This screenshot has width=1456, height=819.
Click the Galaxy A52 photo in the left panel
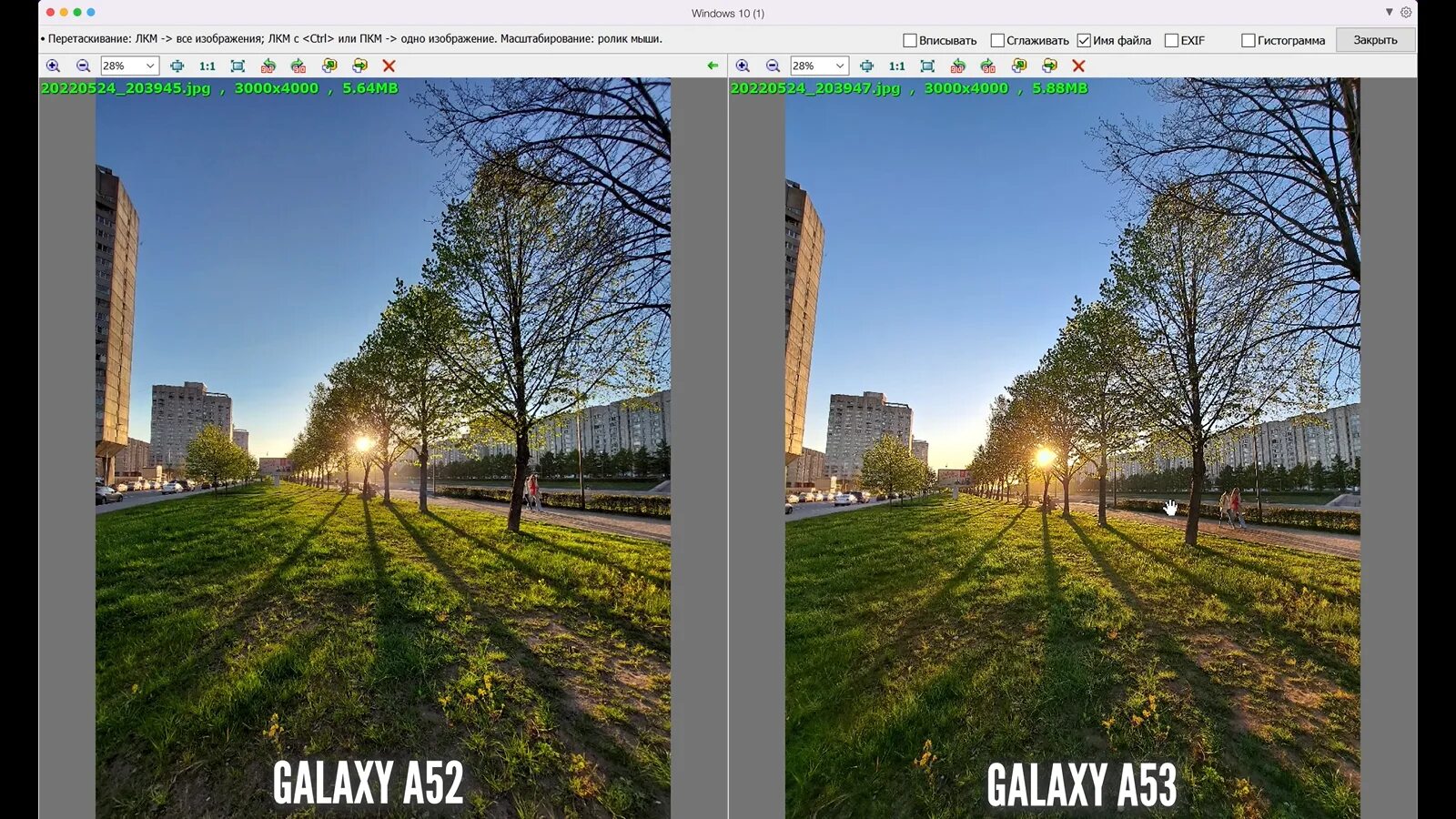[383, 448]
